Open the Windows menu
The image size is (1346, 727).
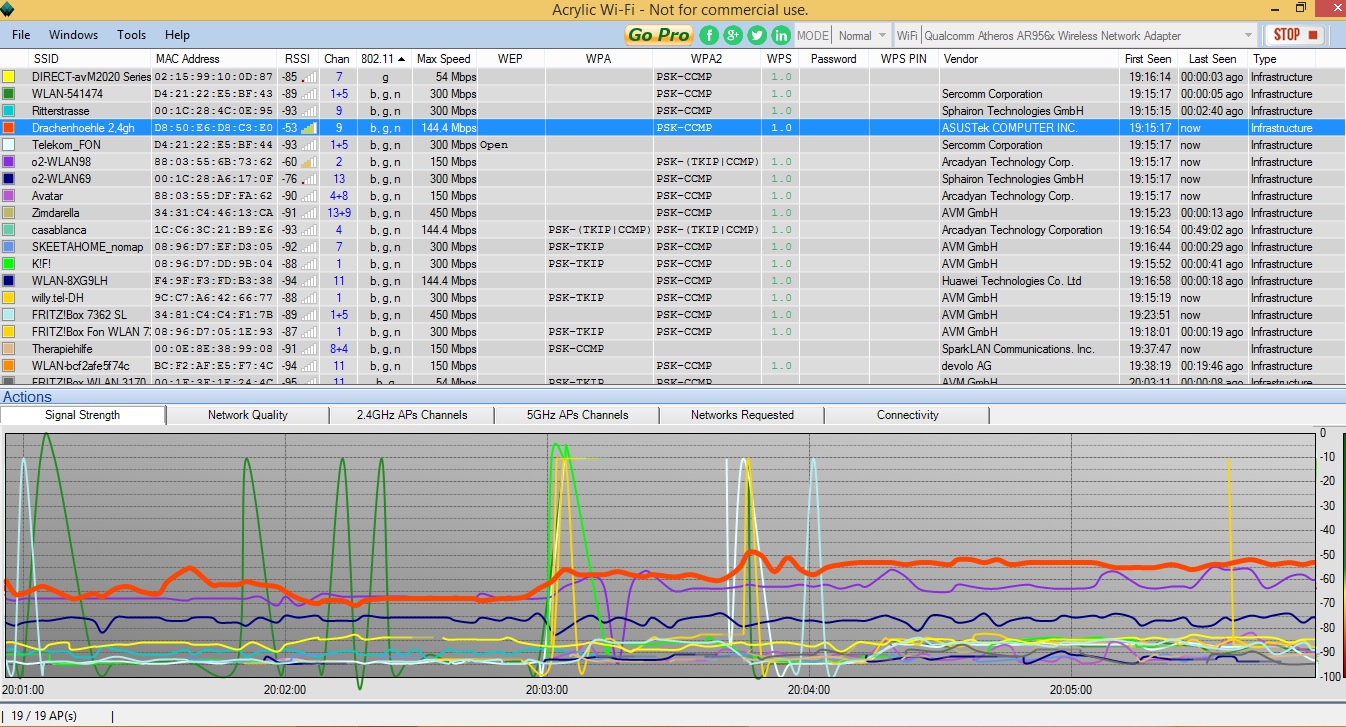(x=73, y=35)
